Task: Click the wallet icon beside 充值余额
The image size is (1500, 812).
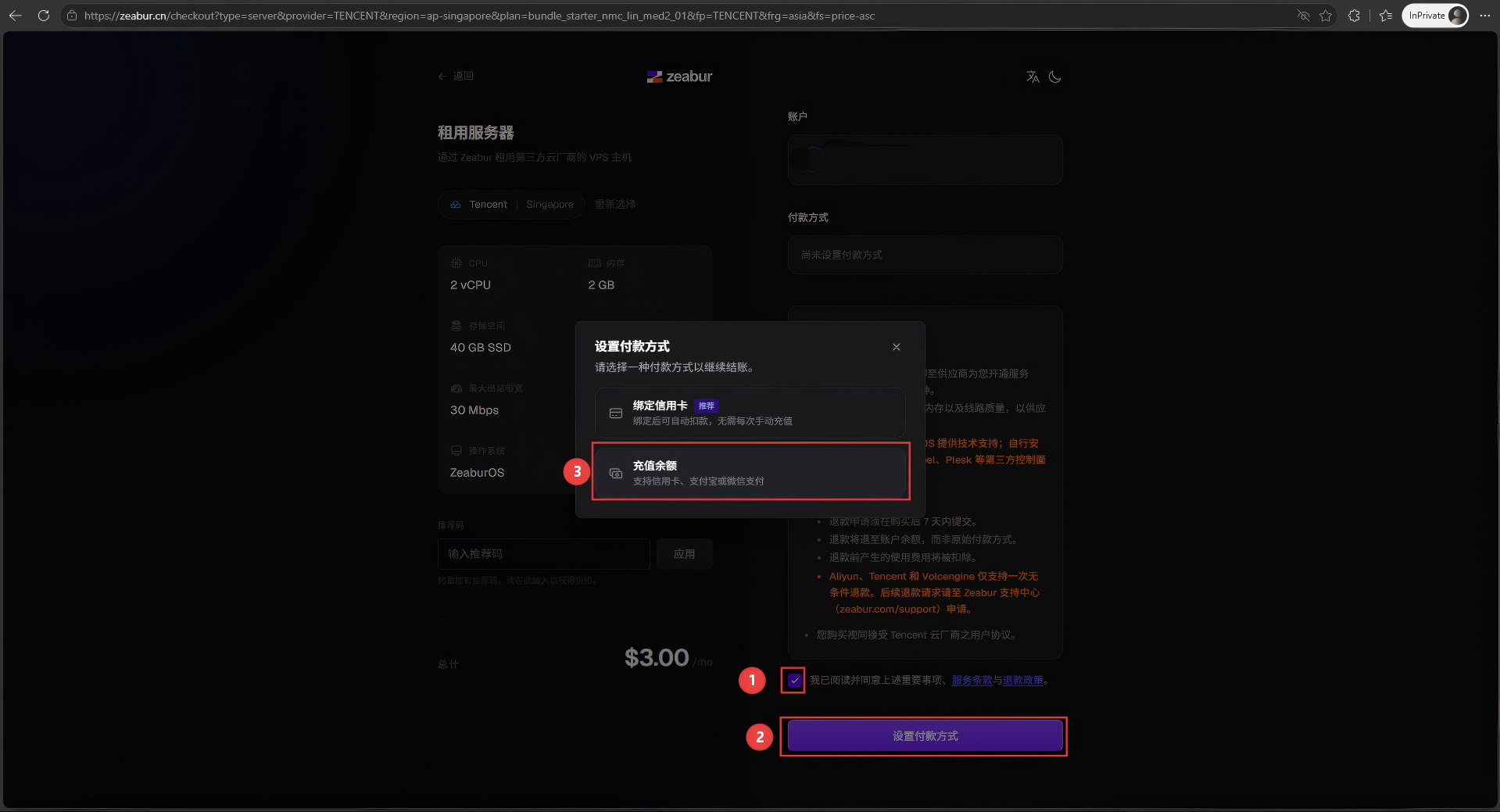Action: [616, 474]
